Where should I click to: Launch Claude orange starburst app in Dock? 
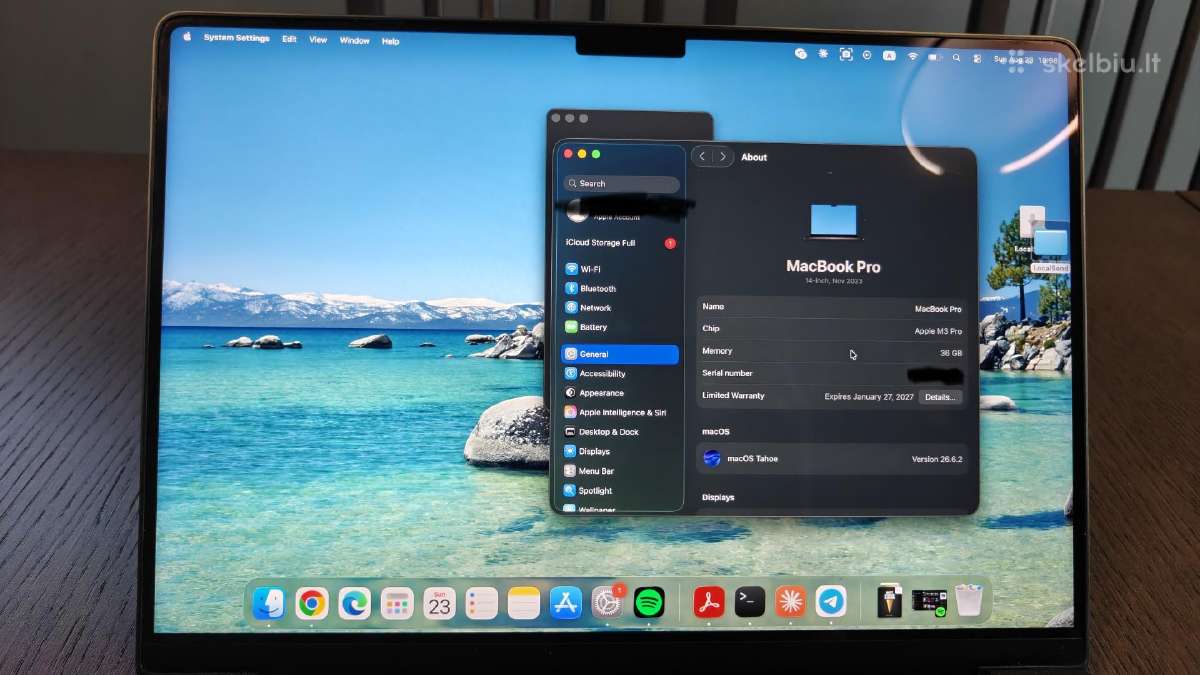pyautogui.click(x=790, y=601)
